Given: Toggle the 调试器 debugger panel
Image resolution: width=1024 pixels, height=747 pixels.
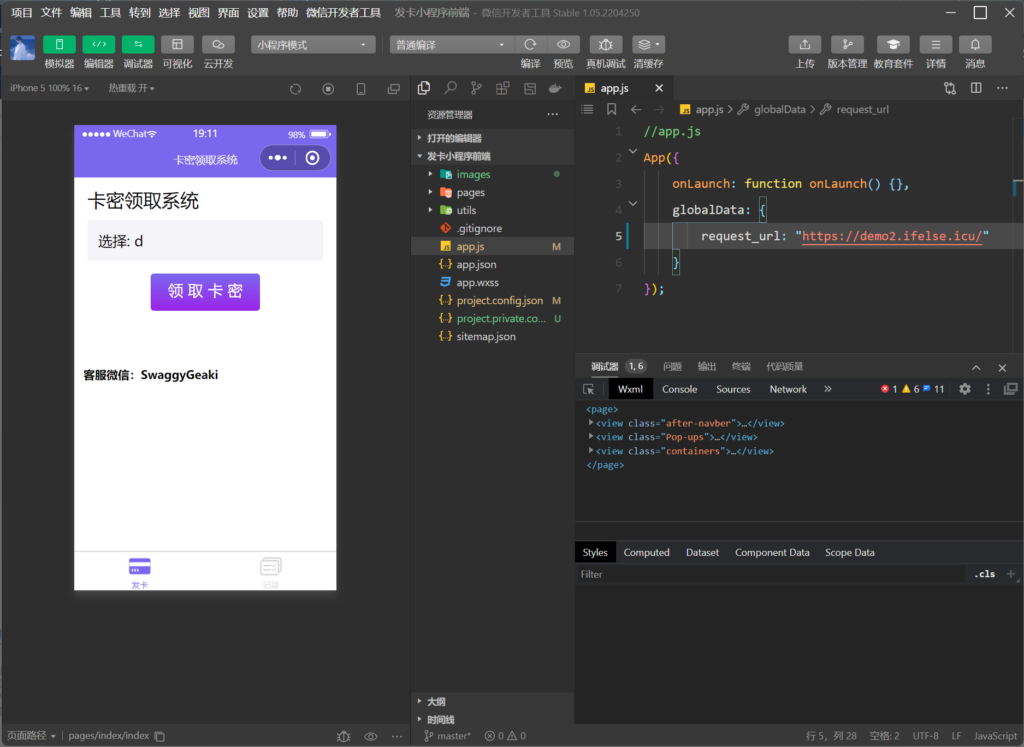Looking at the screenshot, I should pyautogui.click(x=138, y=45).
